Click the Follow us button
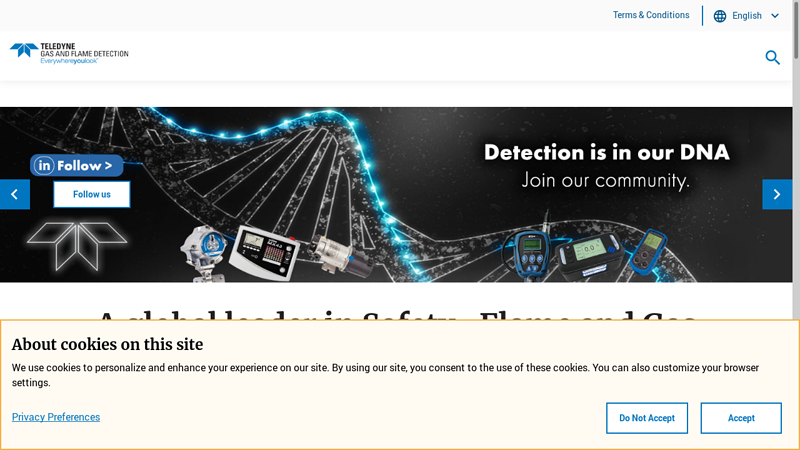The height and width of the screenshot is (450, 800). 92,194
